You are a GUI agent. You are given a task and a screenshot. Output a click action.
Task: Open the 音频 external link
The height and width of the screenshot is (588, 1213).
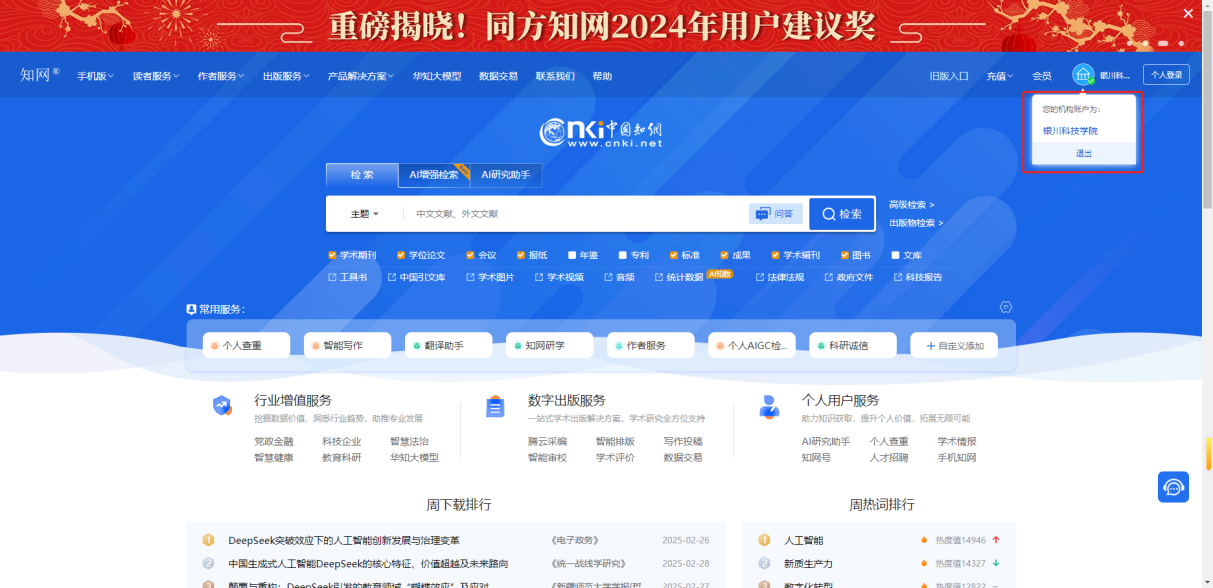coord(619,277)
